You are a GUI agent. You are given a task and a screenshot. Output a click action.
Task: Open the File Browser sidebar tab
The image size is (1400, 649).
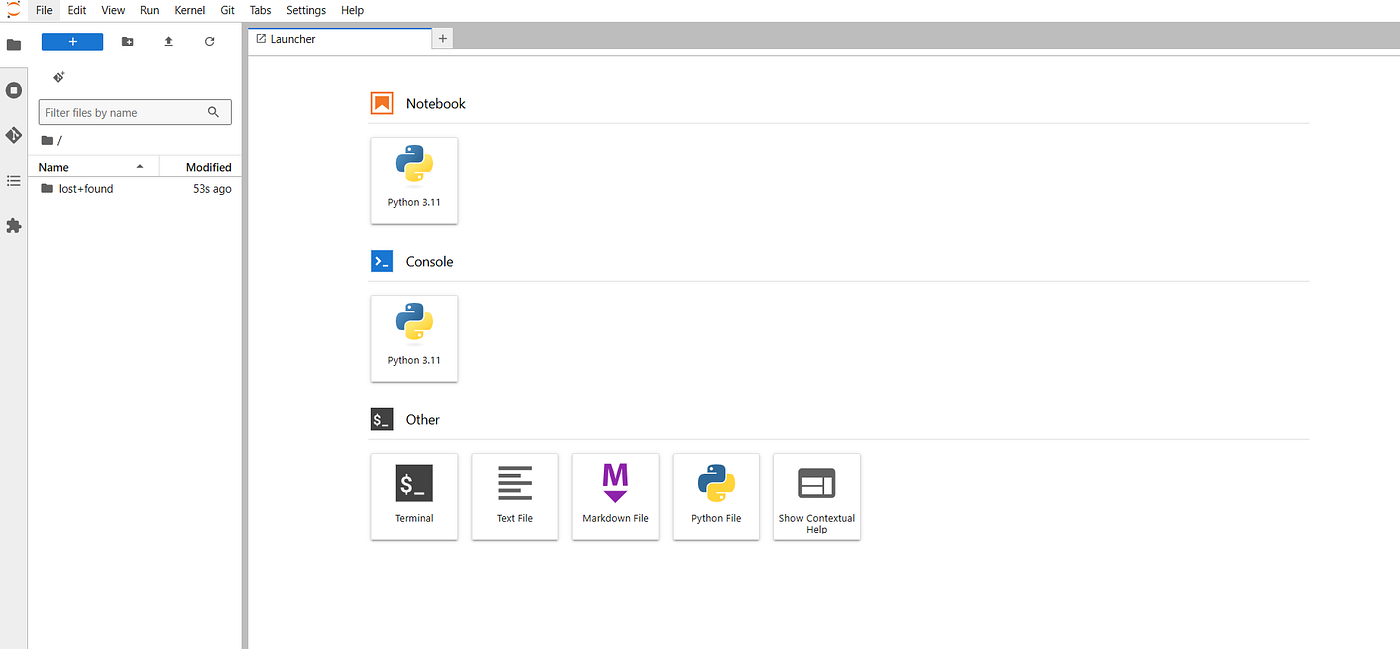click(x=13, y=45)
